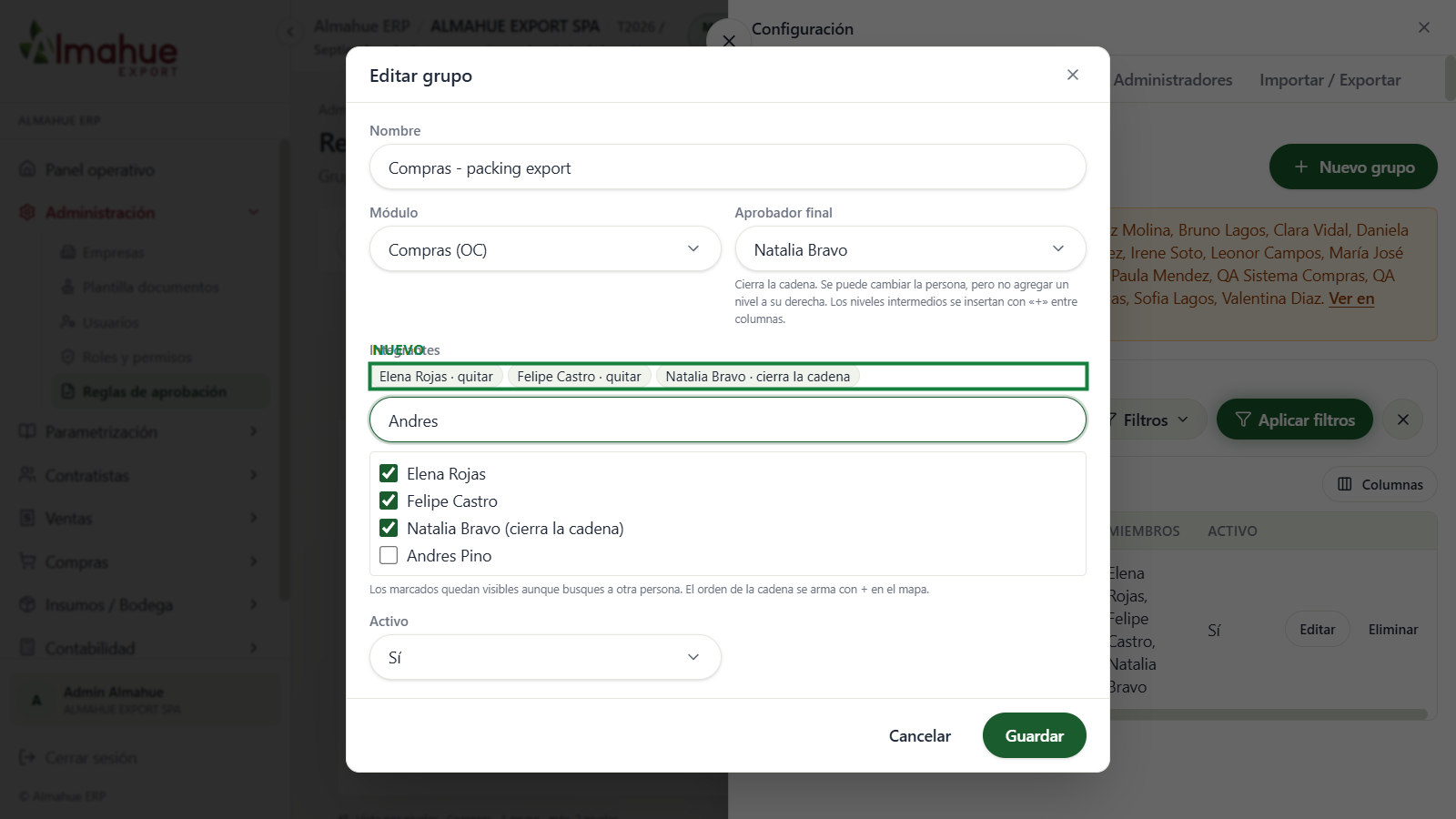Open the Activo dropdown set to Sí
Image resolution: width=1456 pixels, height=819 pixels.
tap(545, 657)
